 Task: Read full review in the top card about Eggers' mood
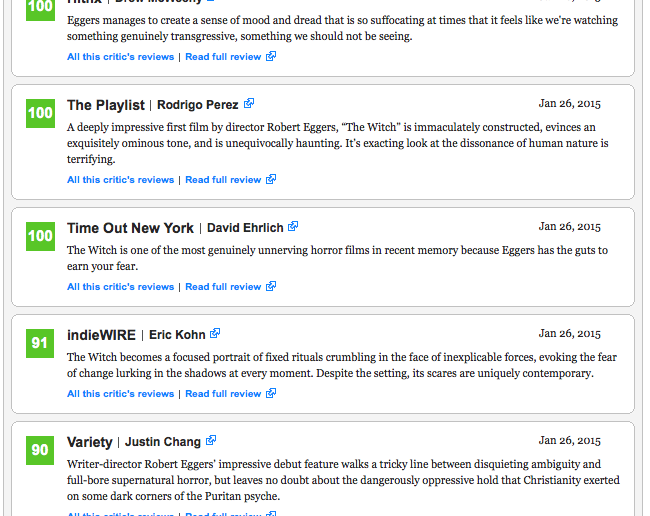[x=223, y=57]
